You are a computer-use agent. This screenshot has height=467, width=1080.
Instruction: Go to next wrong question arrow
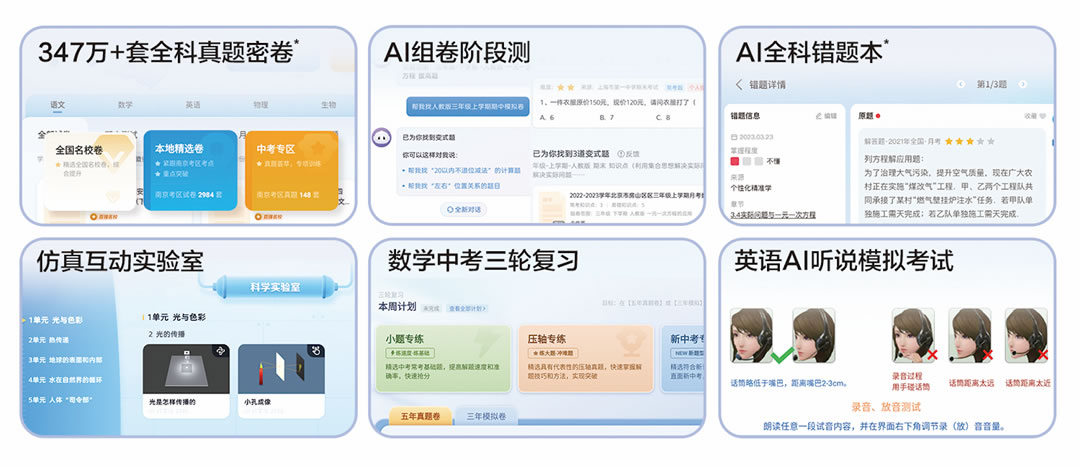pyautogui.click(x=1023, y=85)
